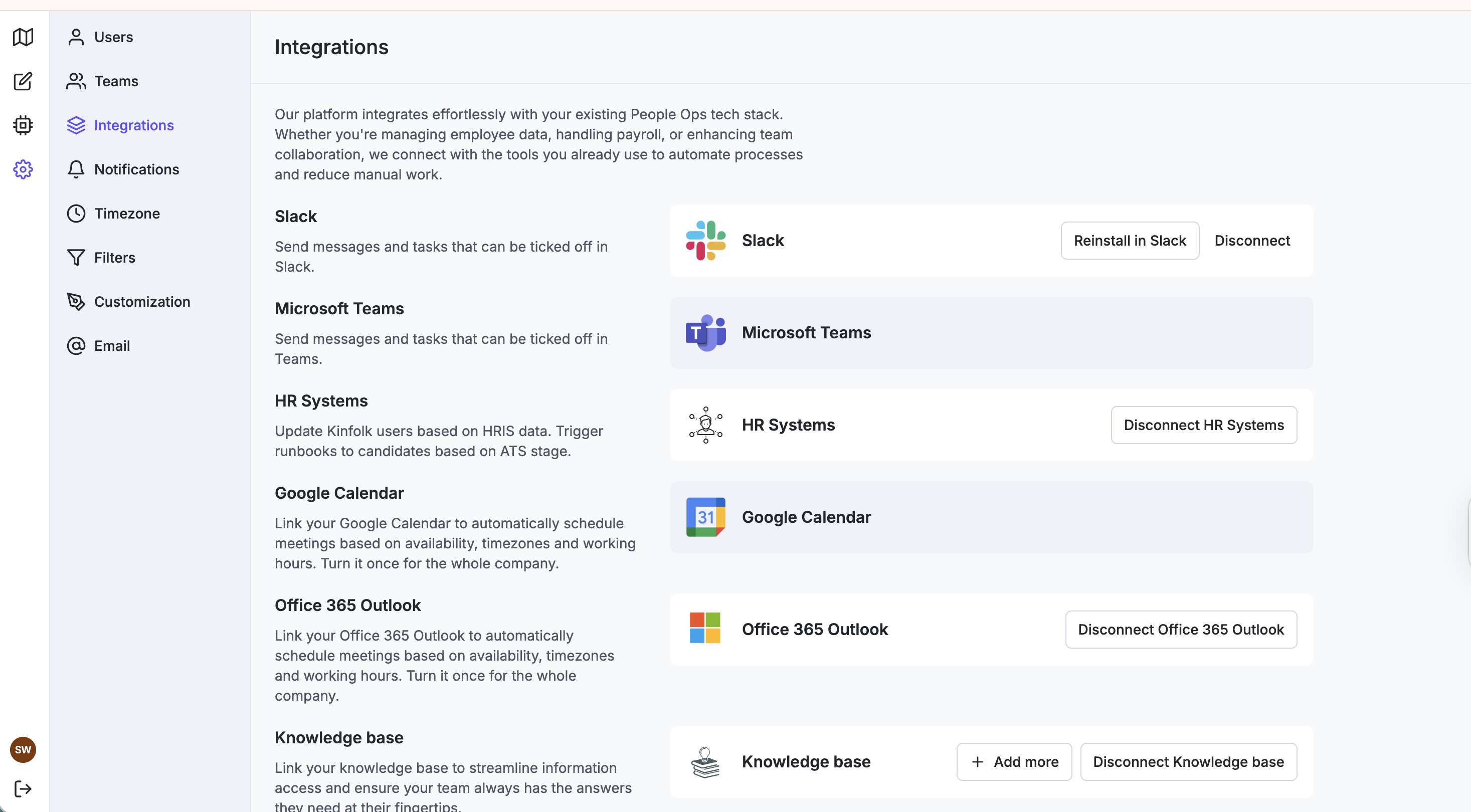
Task: Click the at-sign icon beside Email
Action: [76, 346]
